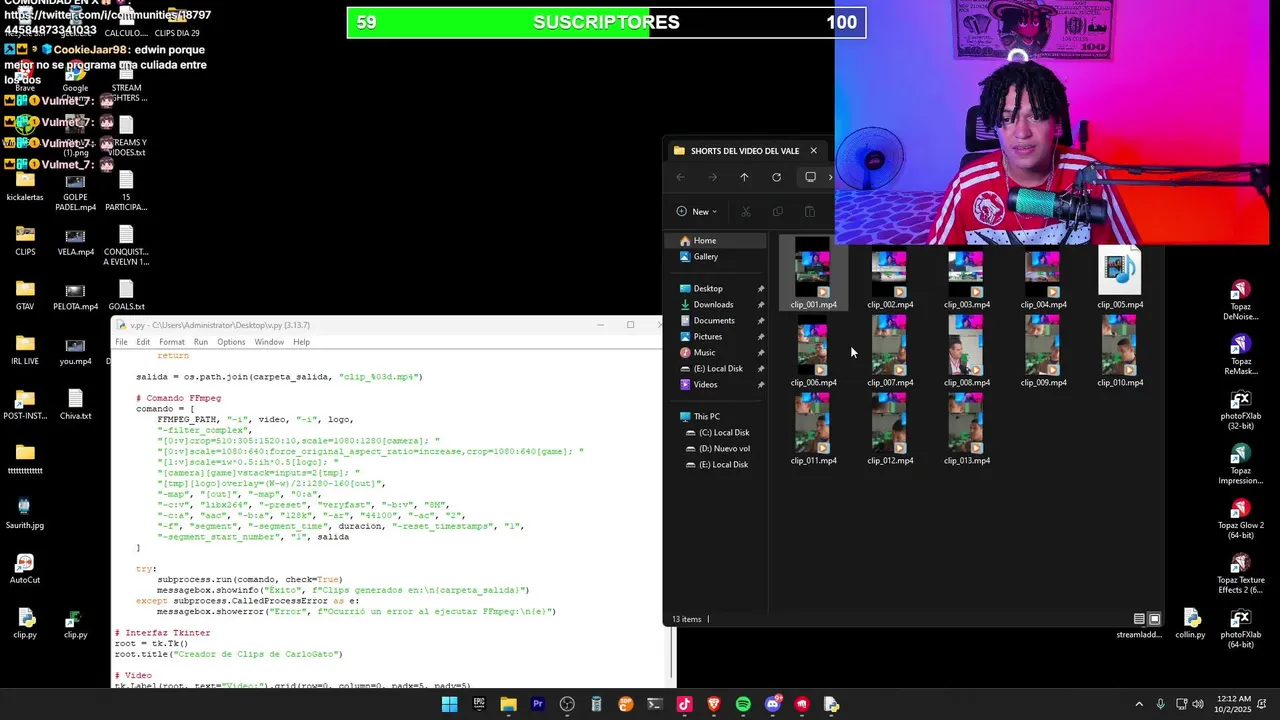1280x720 pixels.
Task: Unpin Downloads using its pin icon
Action: tap(761, 305)
